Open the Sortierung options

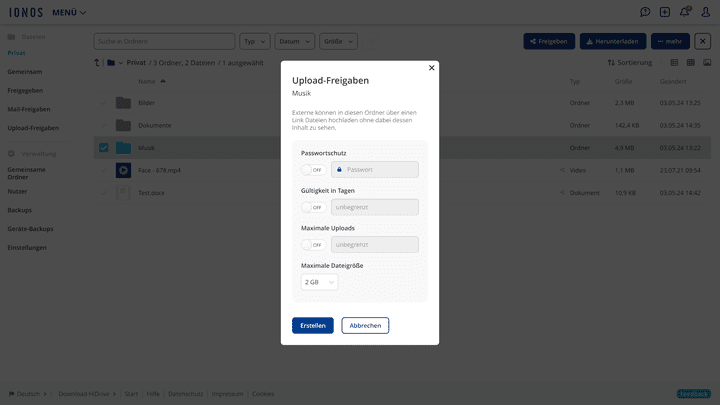coord(630,62)
